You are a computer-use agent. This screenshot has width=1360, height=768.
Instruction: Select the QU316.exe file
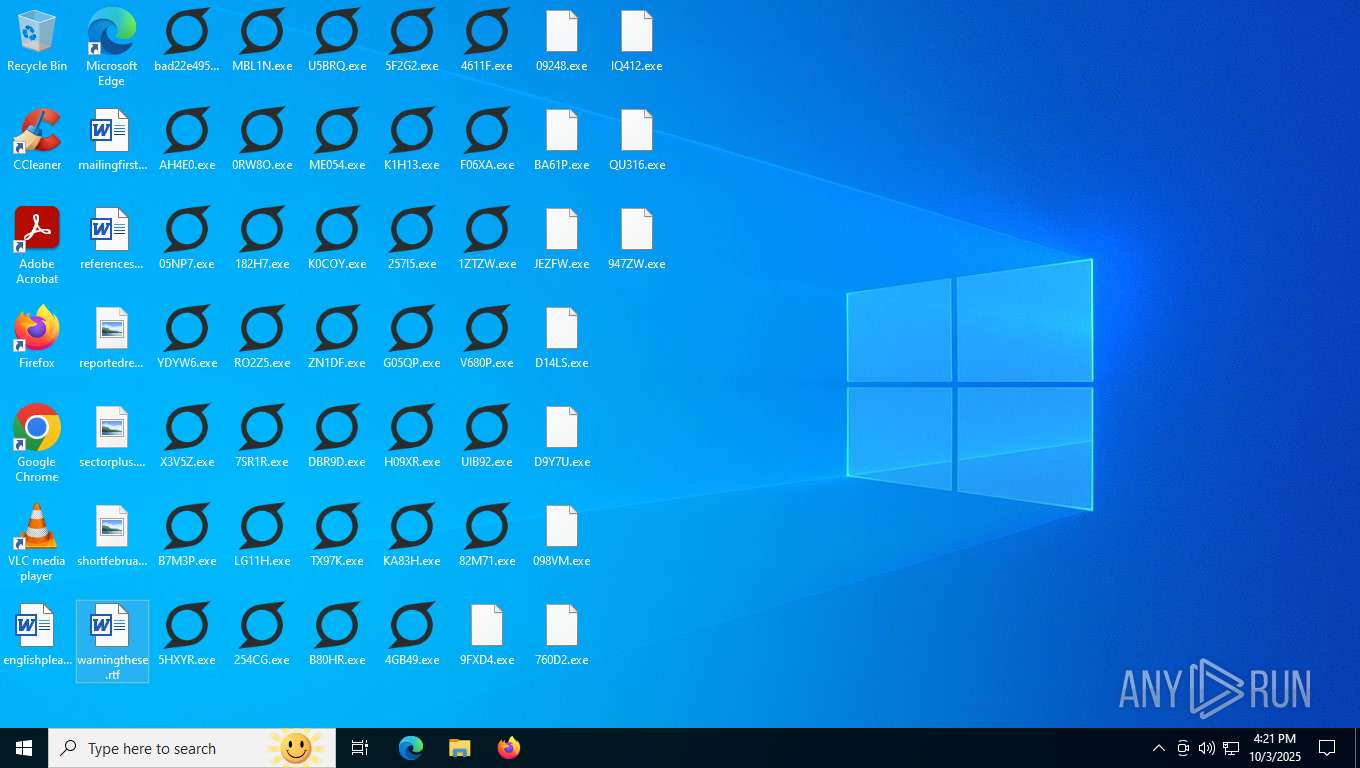pyautogui.click(x=637, y=140)
